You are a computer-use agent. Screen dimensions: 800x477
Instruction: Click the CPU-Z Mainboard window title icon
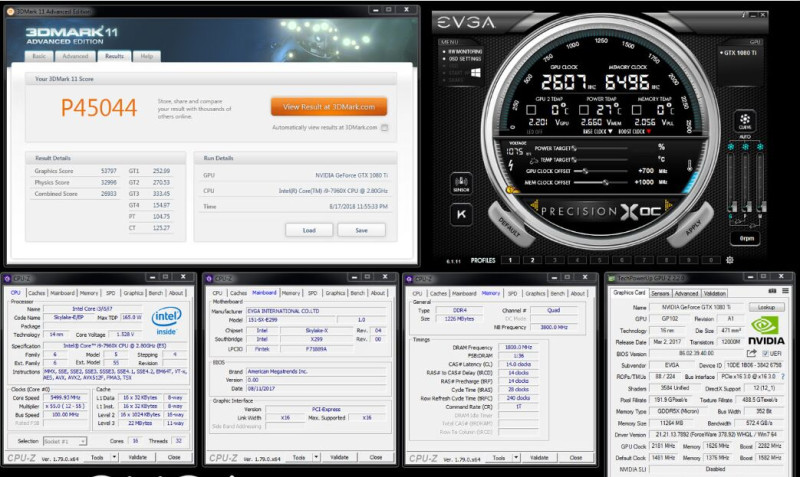[209, 279]
